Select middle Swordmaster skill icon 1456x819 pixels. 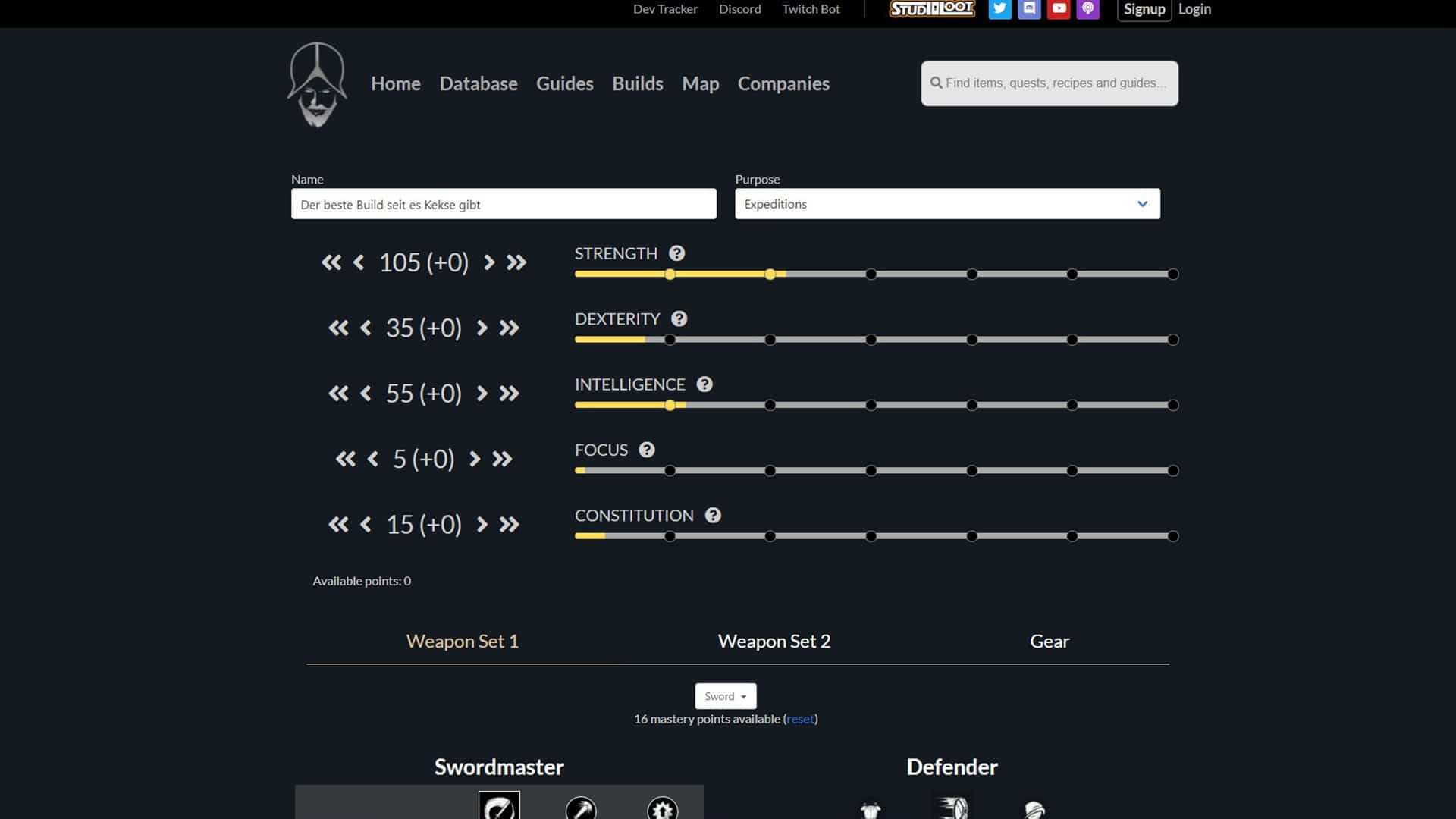[x=581, y=808]
